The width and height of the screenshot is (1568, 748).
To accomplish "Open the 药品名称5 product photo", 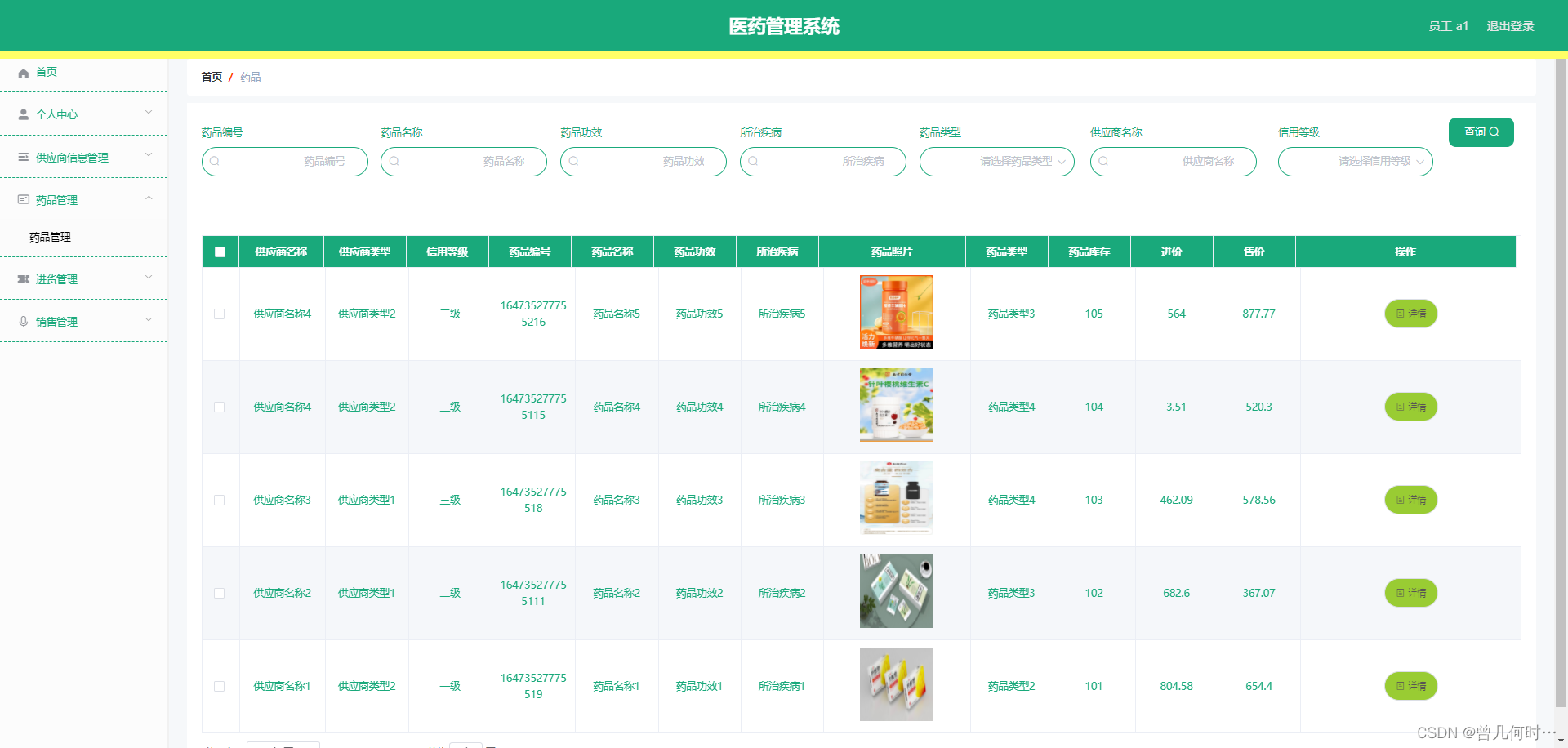I will coord(897,312).
